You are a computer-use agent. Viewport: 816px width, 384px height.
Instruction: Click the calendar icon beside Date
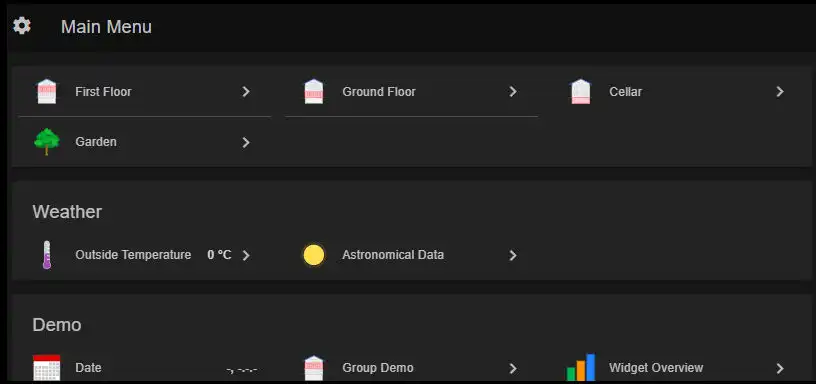click(47, 368)
